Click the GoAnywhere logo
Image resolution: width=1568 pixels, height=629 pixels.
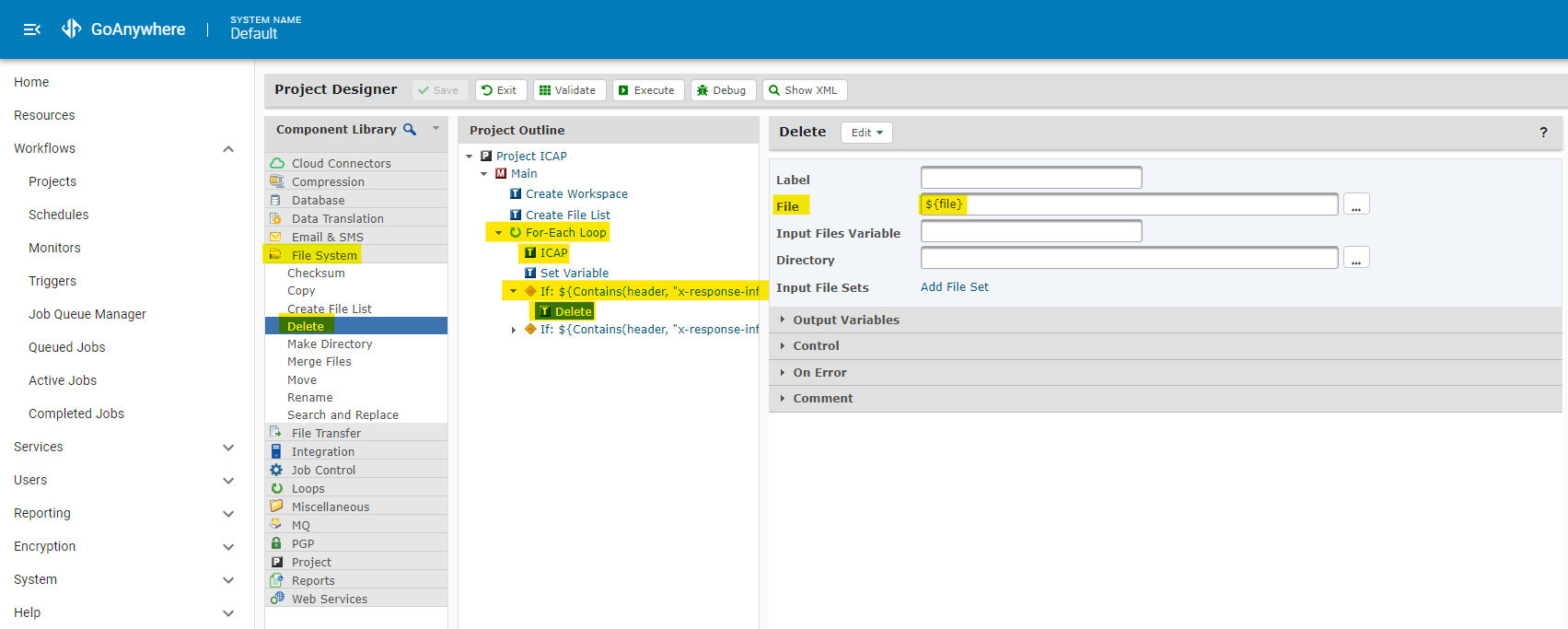point(123,29)
